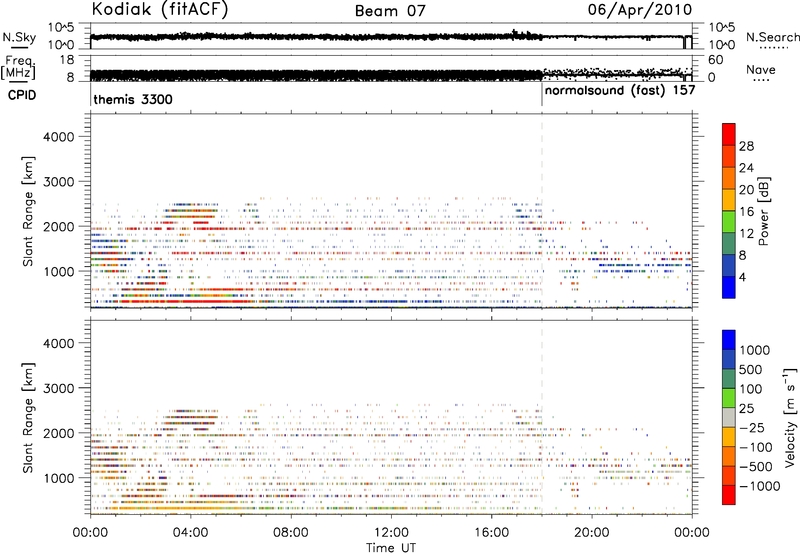Click the 'Beam 07' label
Screen dimensions: 800x554
tap(390, 11)
